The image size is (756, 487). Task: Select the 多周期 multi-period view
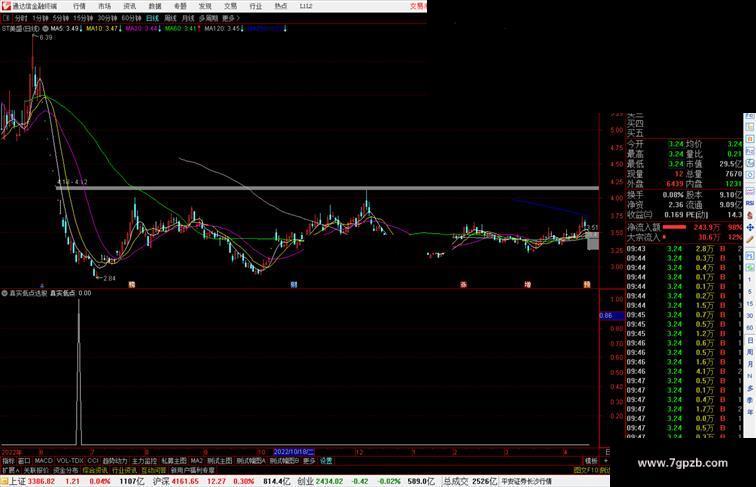pyautogui.click(x=208, y=18)
